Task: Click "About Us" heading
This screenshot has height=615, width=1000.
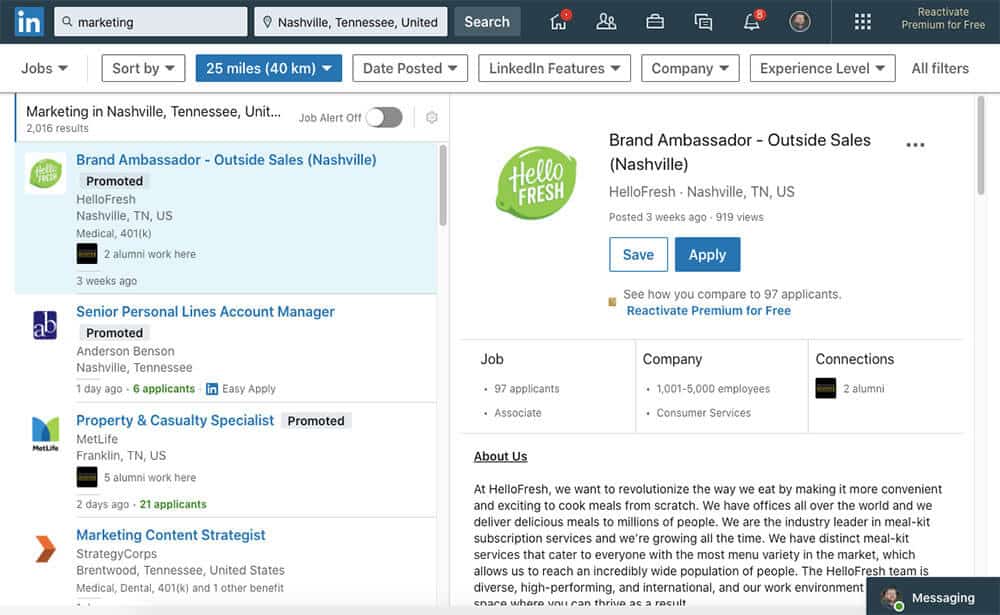Action: (501, 456)
